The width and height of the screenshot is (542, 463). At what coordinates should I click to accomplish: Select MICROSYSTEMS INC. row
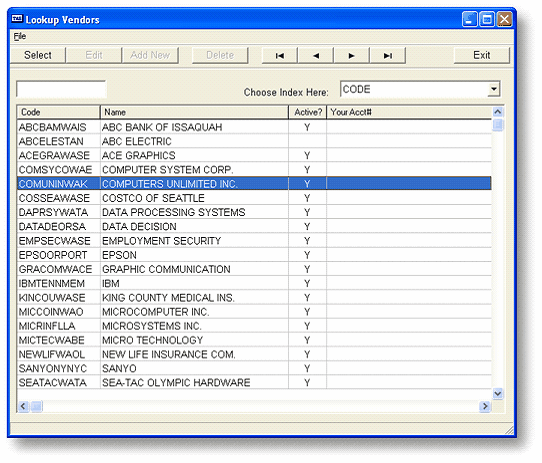click(x=254, y=326)
